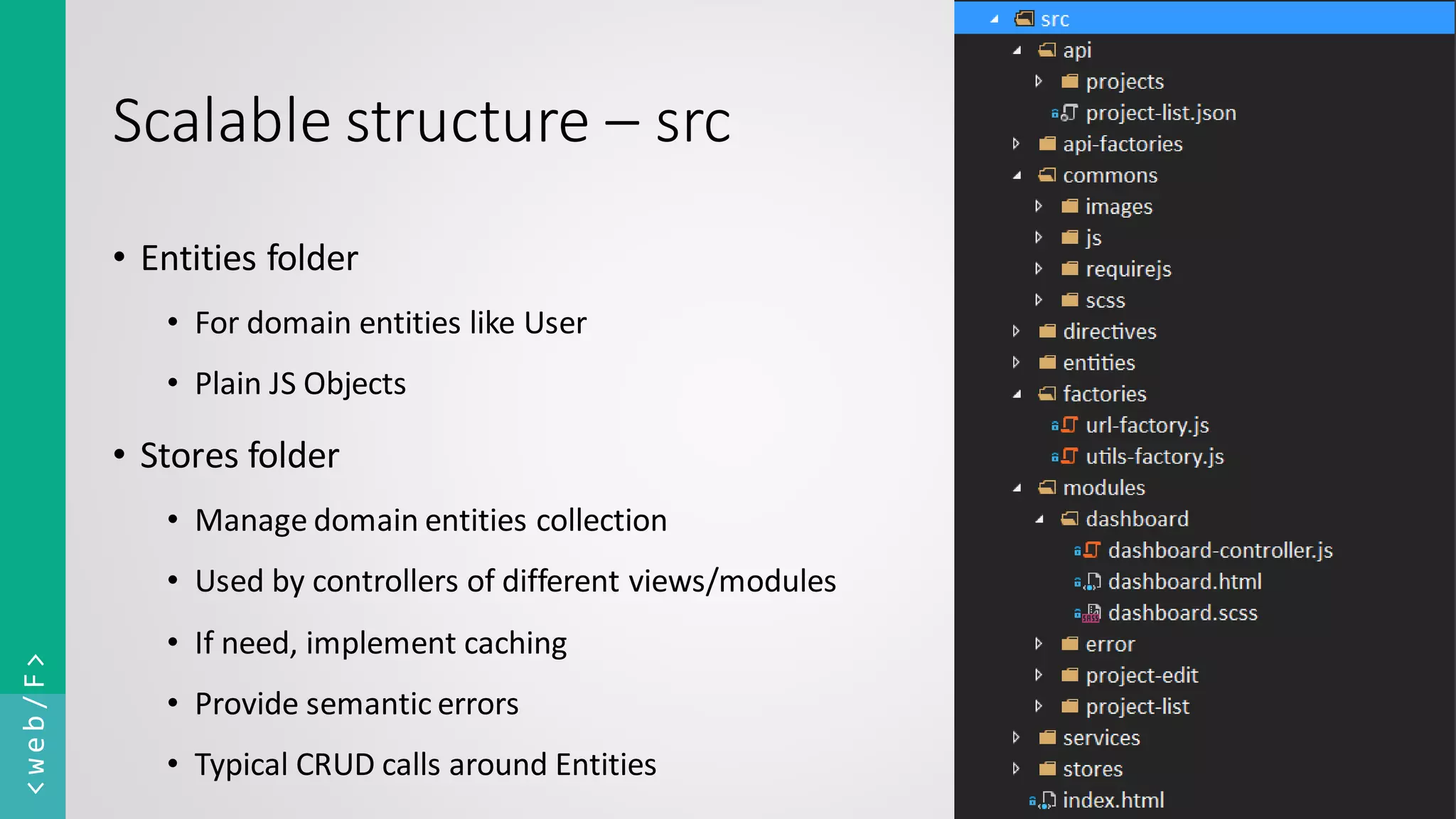
Task: Expand the stores folder arrow
Action: 1016,769
